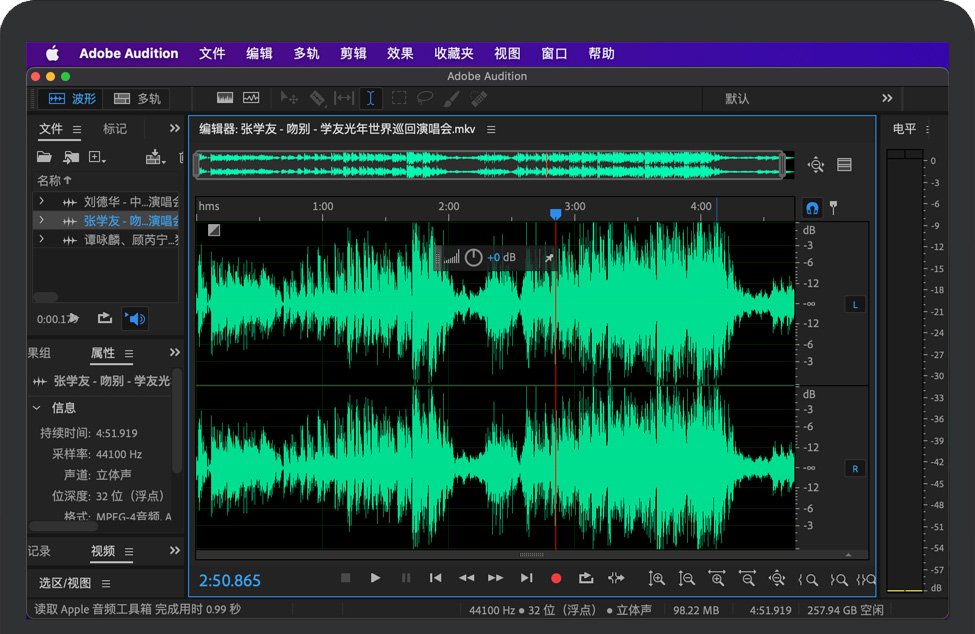Image resolution: width=975 pixels, height=634 pixels.
Task: Expand the 谭咏麟 file entry
Action: click(41, 240)
